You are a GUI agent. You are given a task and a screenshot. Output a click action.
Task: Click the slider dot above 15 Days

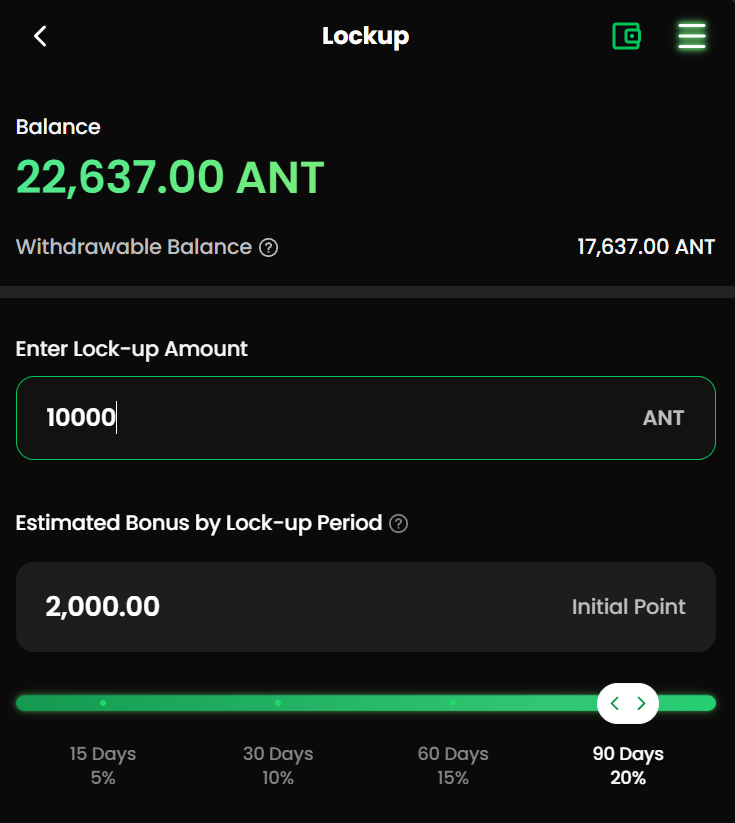103,703
